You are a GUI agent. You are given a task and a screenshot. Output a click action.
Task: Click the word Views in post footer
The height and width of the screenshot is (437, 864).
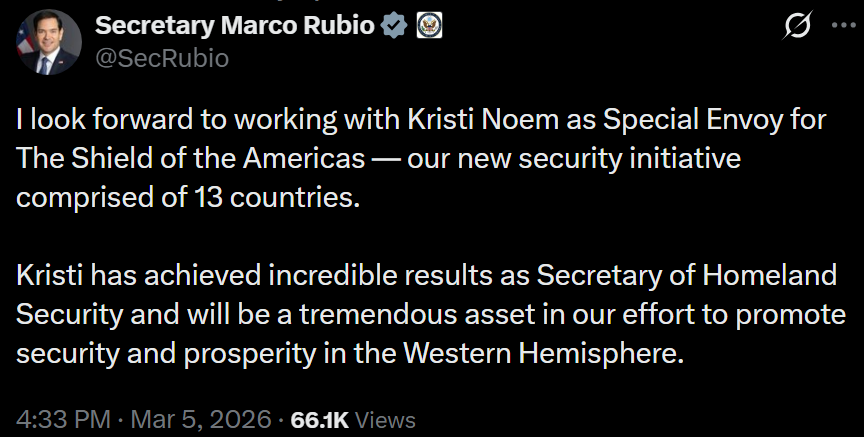click(385, 420)
